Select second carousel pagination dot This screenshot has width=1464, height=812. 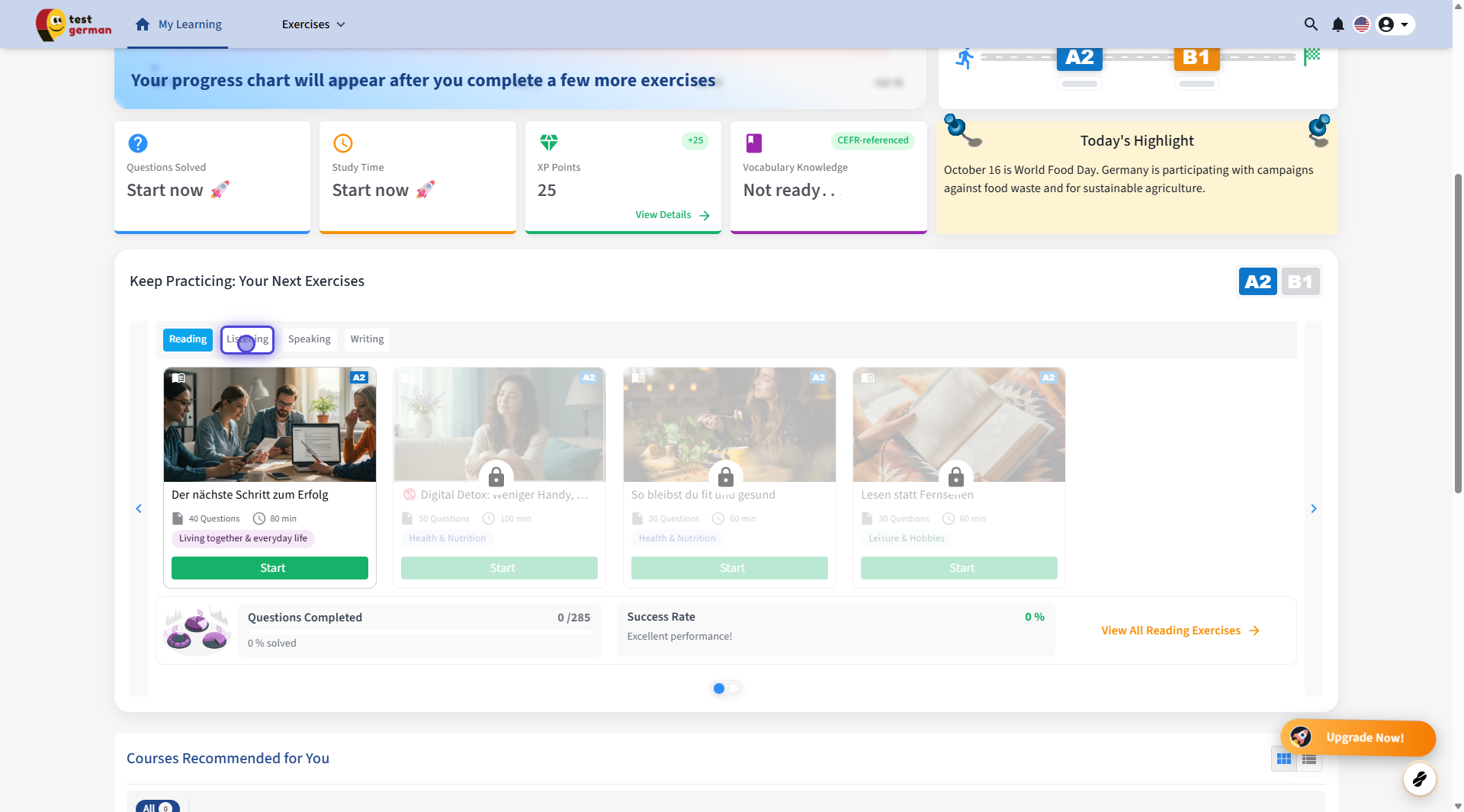(734, 688)
